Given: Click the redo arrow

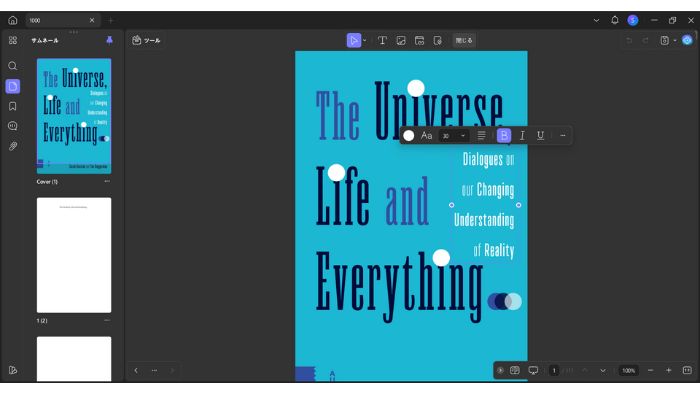Looking at the screenshot, I should (646, 41).
